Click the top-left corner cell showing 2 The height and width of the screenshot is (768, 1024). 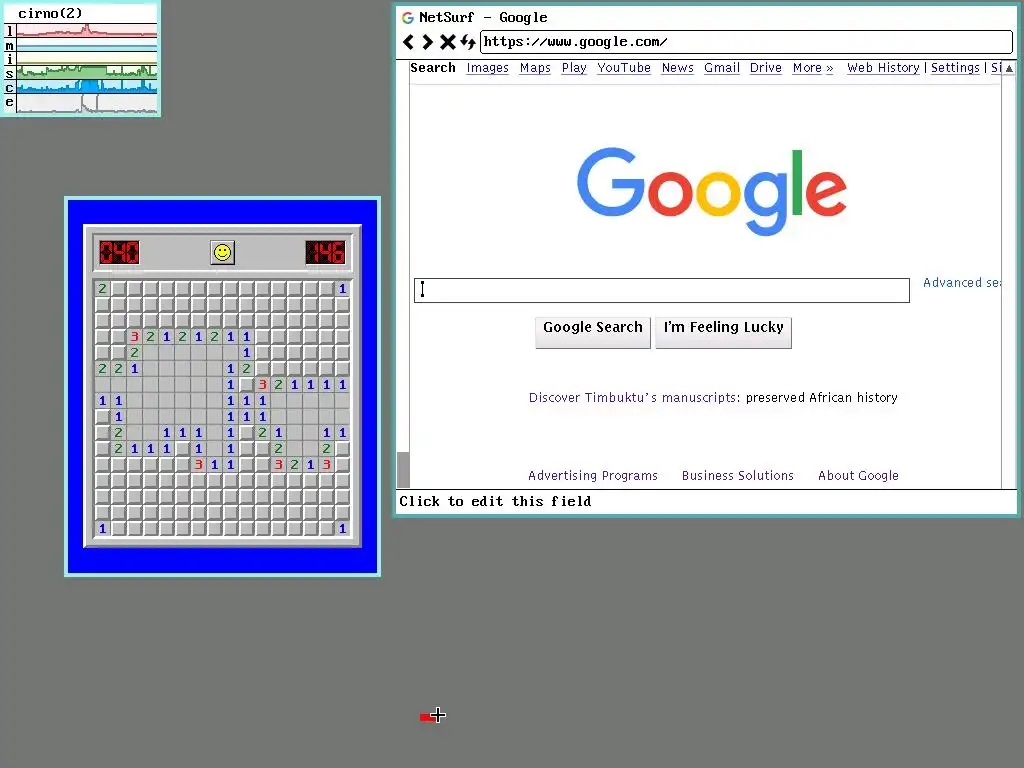tap(103, 289)
